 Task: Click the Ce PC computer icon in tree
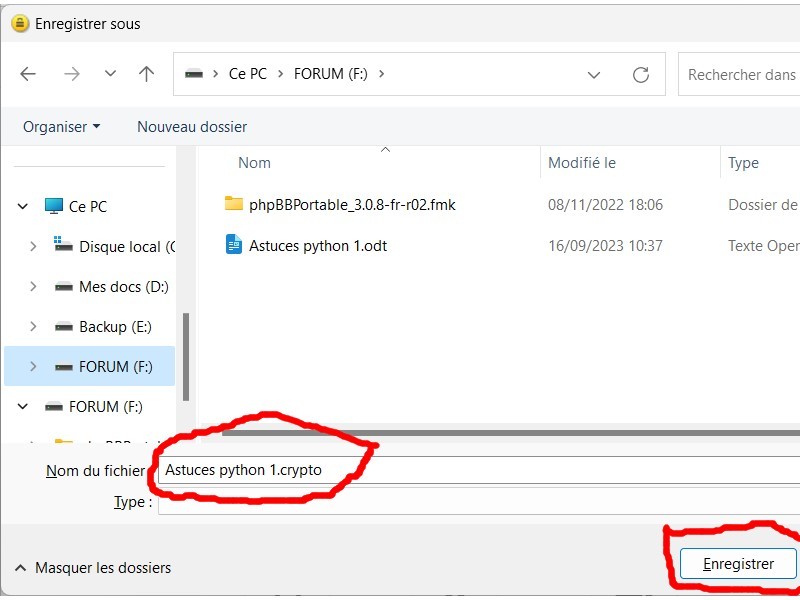(x=54, y=206)
